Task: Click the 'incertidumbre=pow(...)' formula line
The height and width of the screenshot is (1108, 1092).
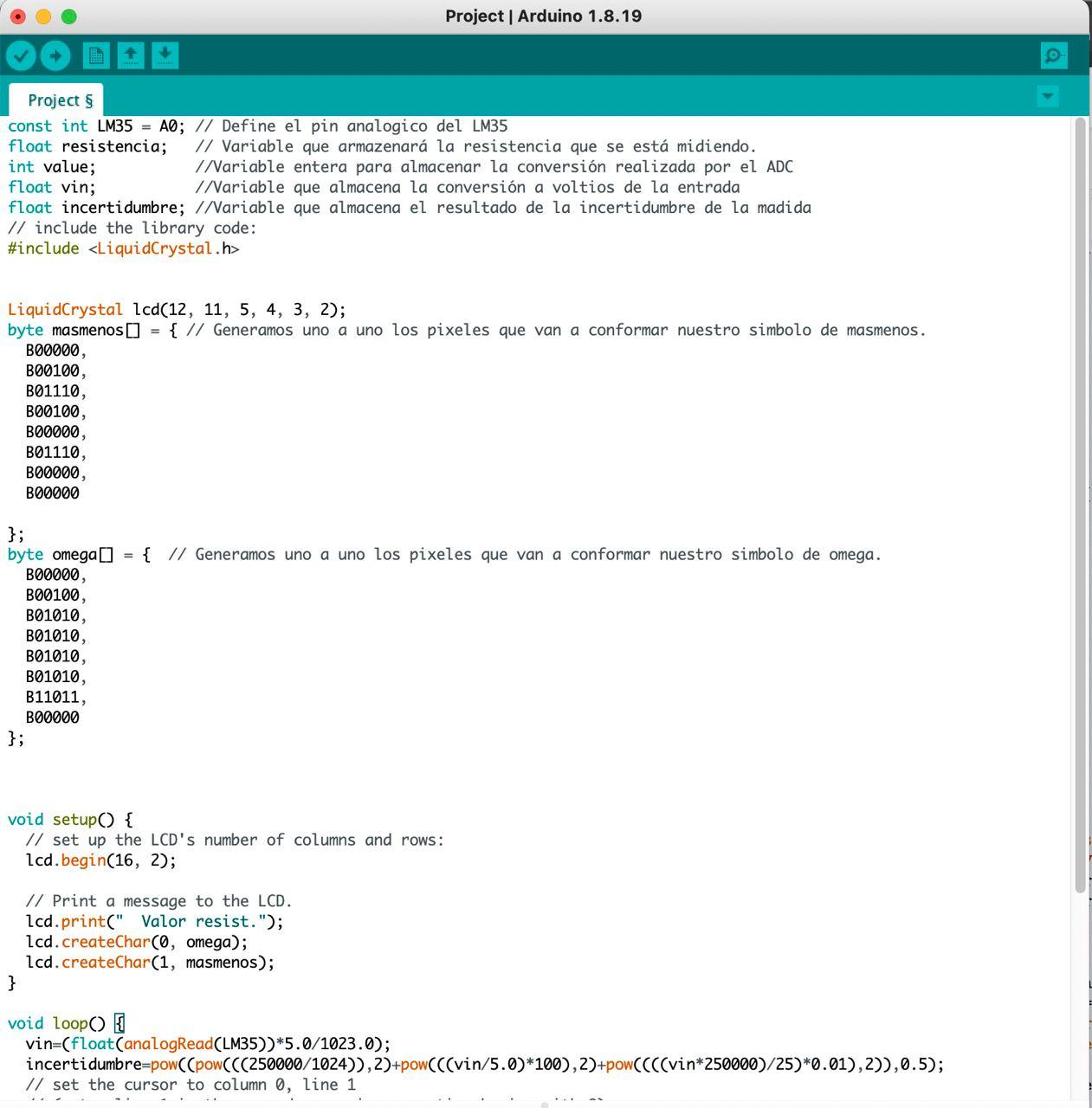Action: click(485, 1065)
